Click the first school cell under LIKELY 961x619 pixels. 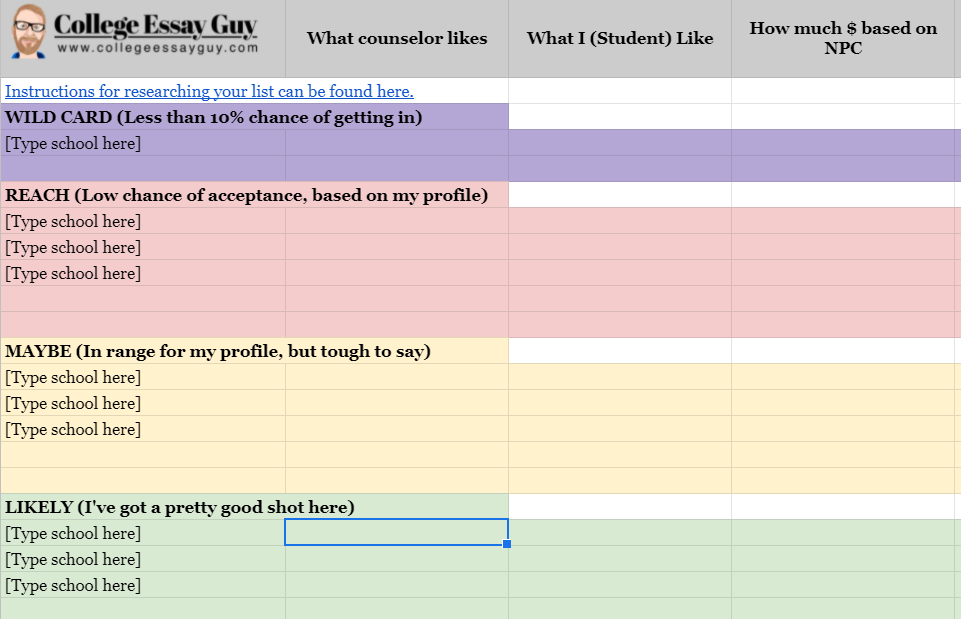[x=73, y=533]
